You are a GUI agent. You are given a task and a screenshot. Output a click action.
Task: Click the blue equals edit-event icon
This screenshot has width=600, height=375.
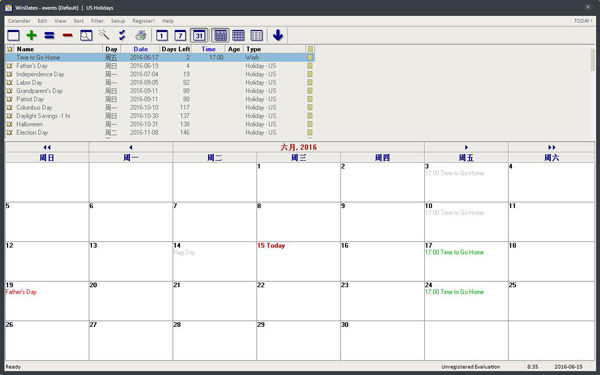(x=49, y=36)
